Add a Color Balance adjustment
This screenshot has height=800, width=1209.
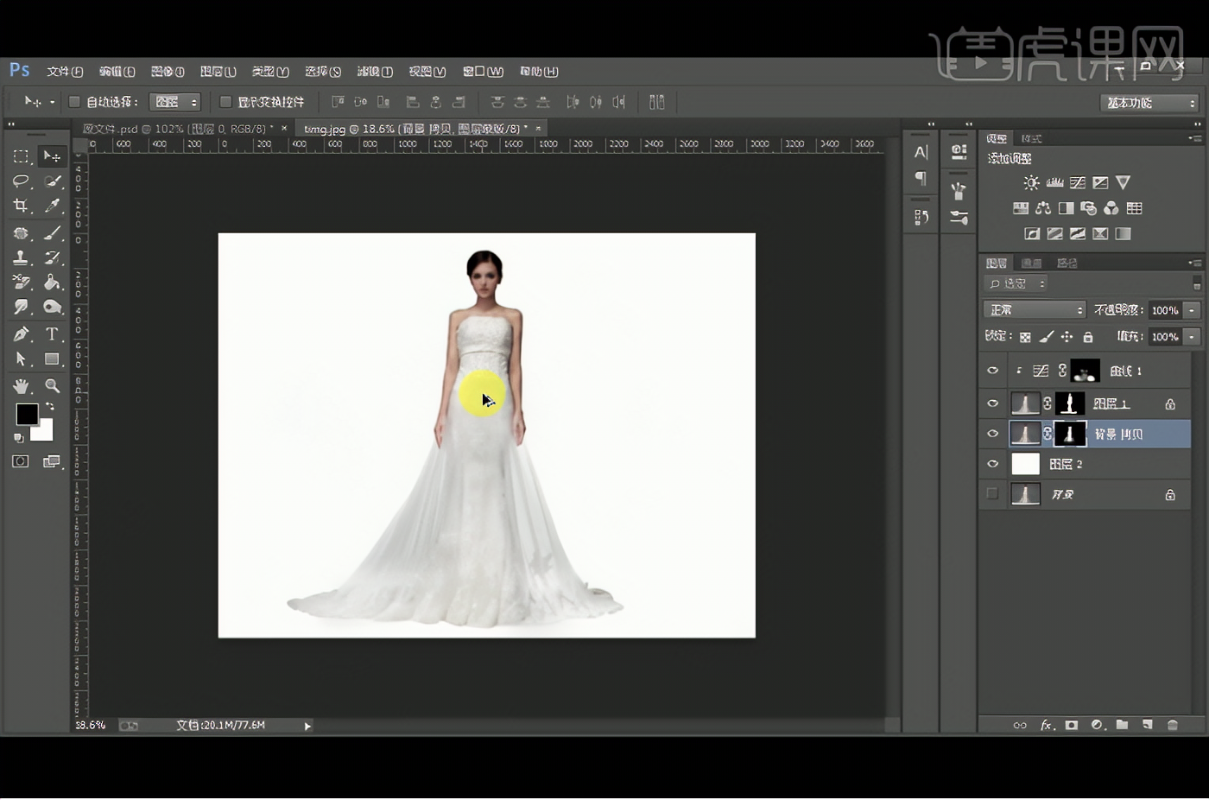click(1043, 208)
